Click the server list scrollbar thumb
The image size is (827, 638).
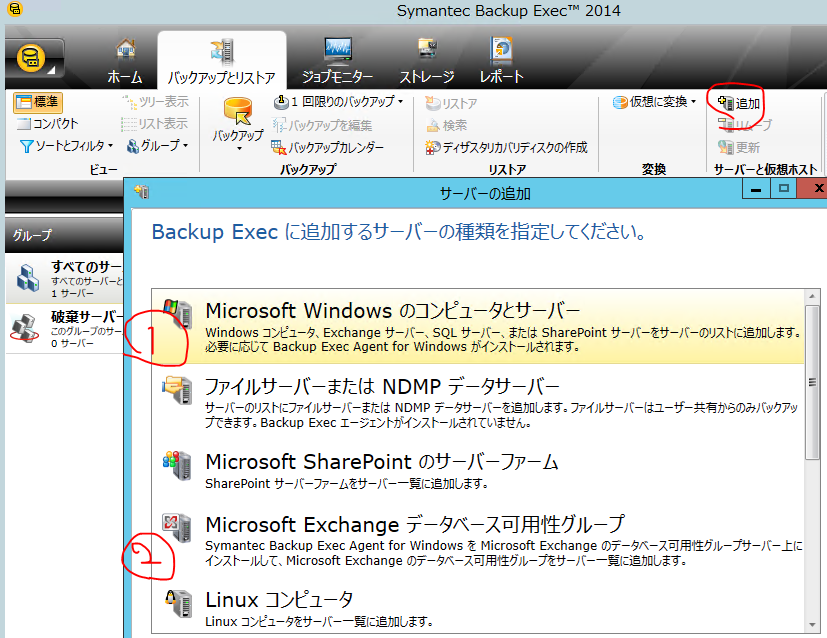click(812, 382)
